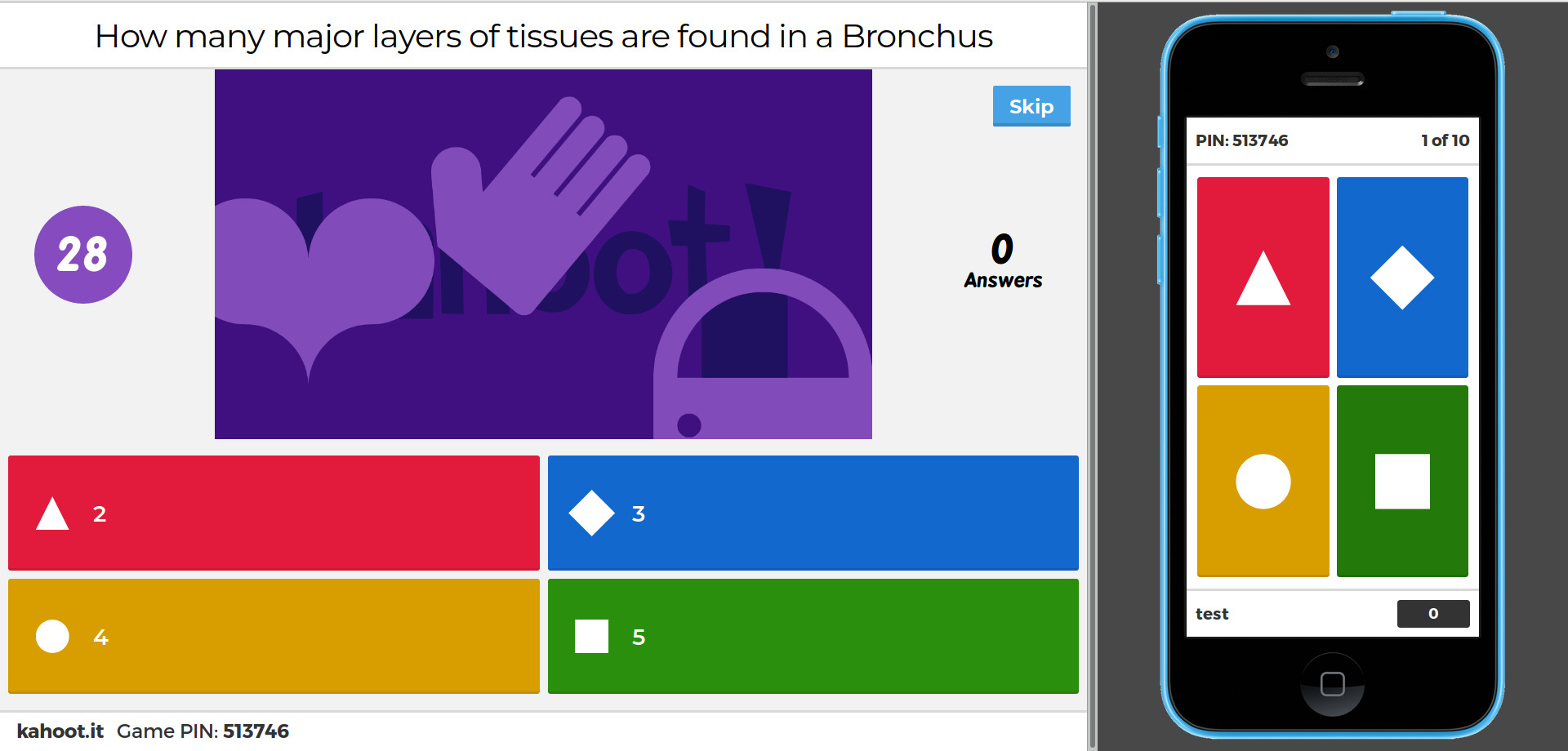1568x751 pixels.
Task: Click the phone's home button
Action: coord(1332,684)
